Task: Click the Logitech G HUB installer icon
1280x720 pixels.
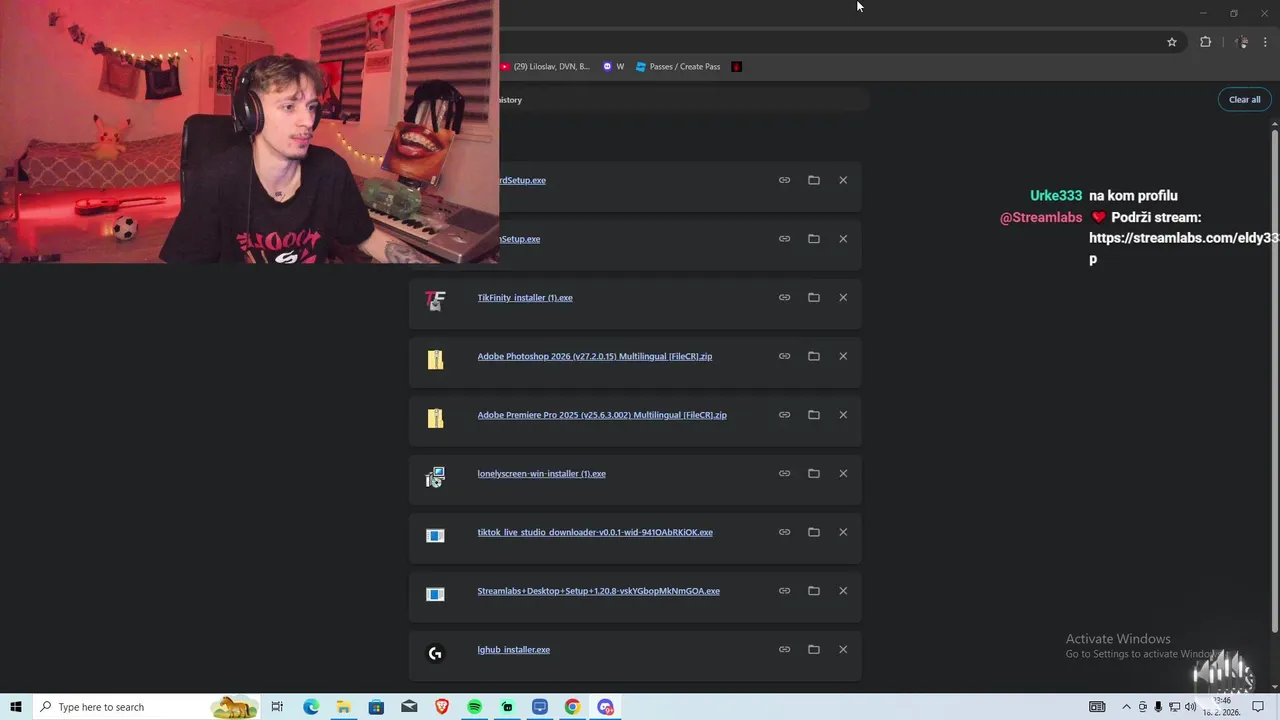Action: 435,653
